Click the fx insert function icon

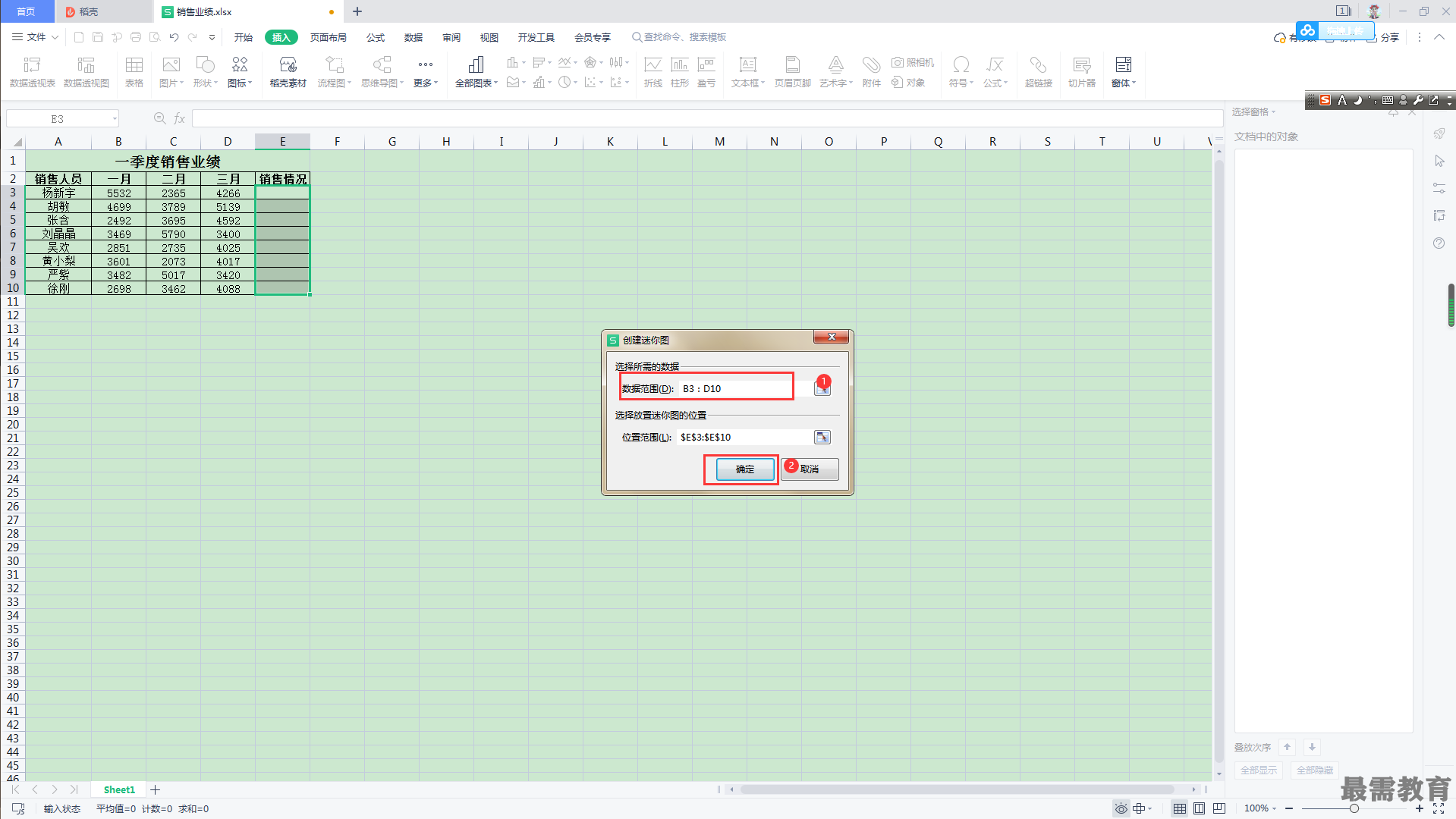pyautogui.click(x=180, y=118)
